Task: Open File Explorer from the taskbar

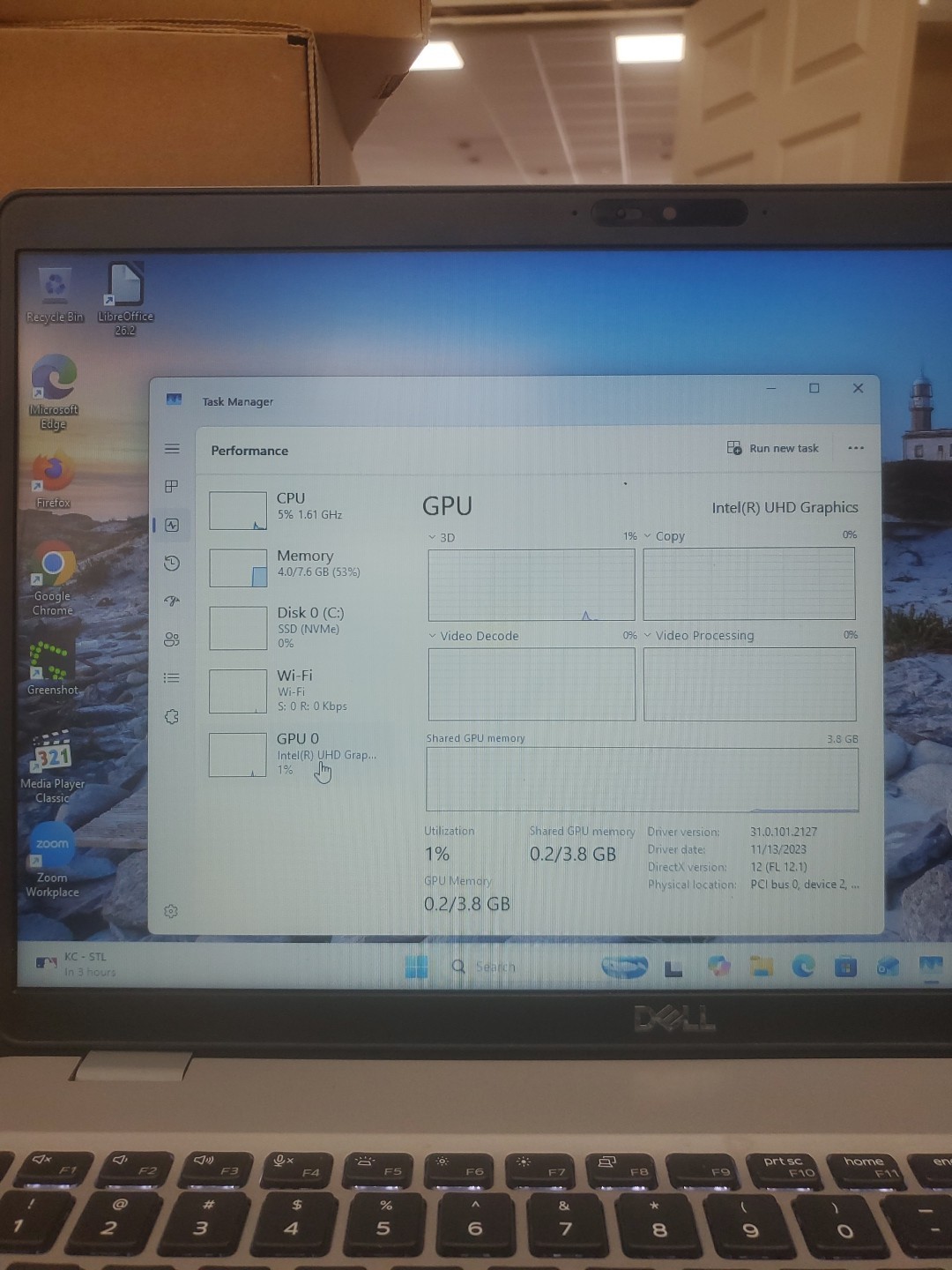Action: pos(762,967)
